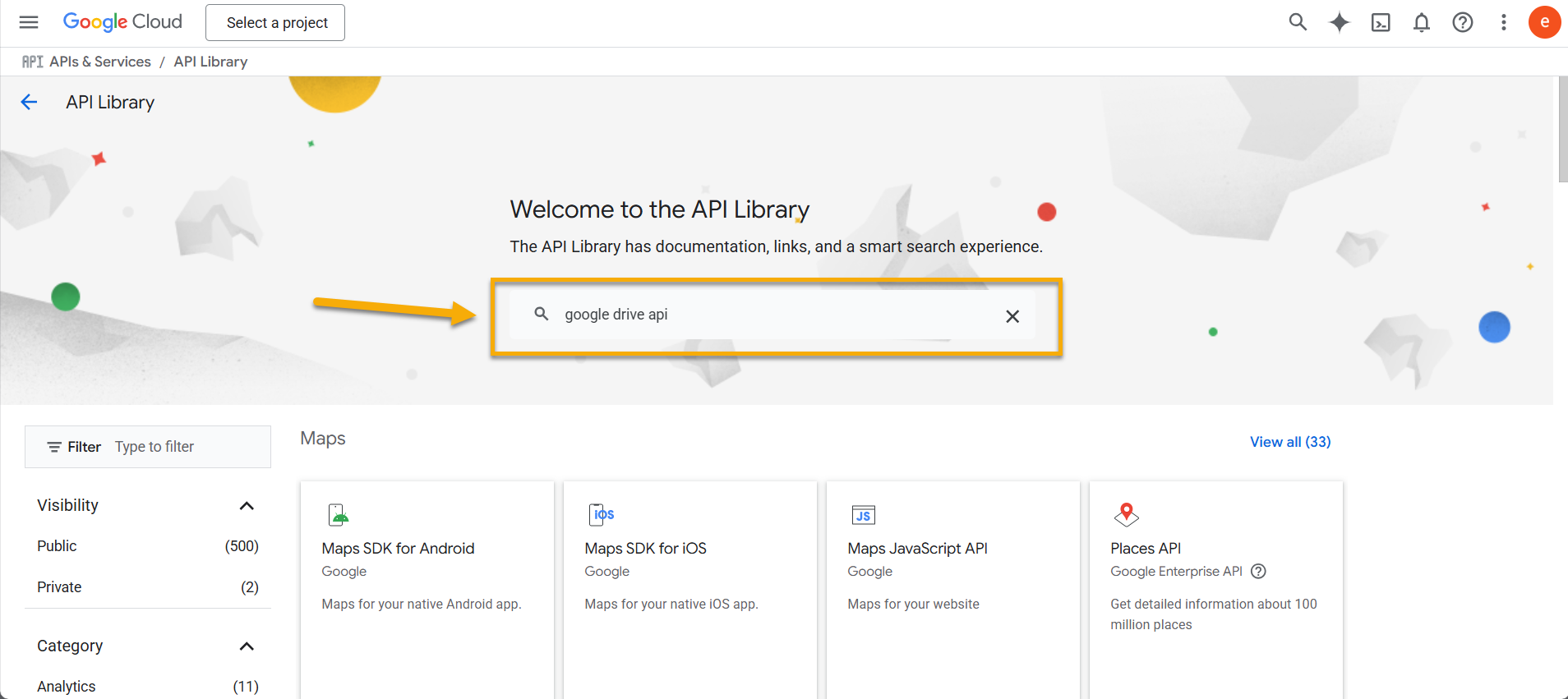Click the Google Cloud logo
1568x699 pixels.
coord(122,22)
